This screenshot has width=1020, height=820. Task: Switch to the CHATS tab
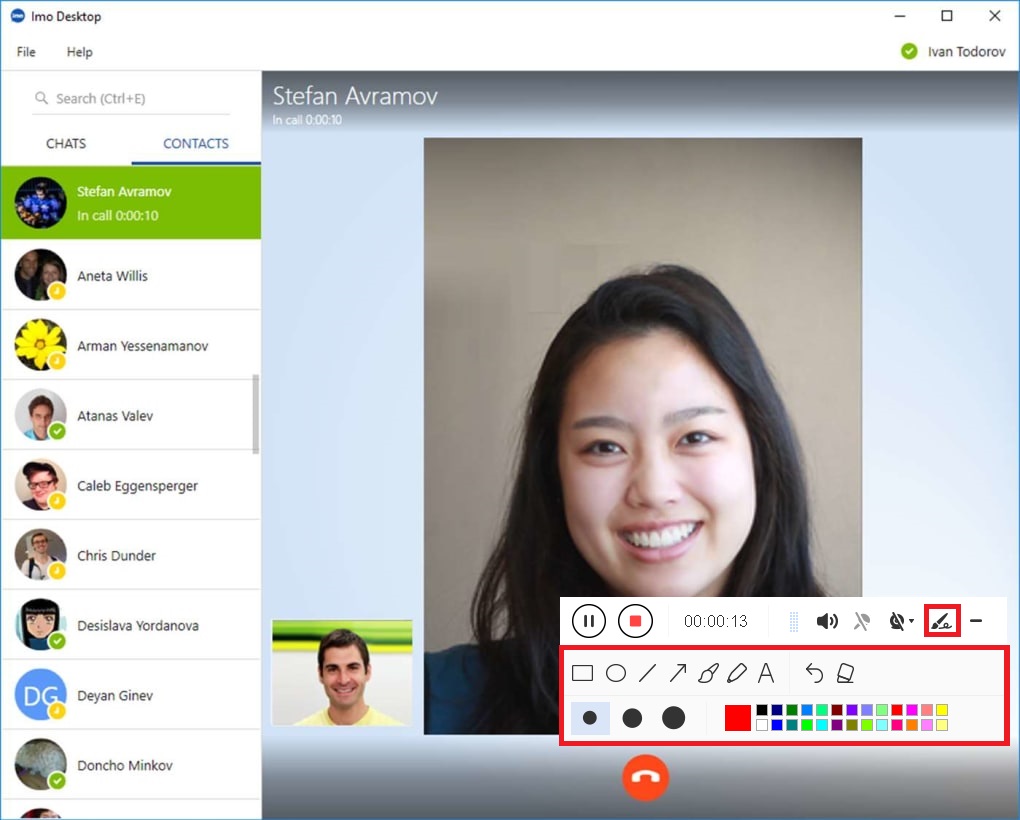tap(65, 143)
